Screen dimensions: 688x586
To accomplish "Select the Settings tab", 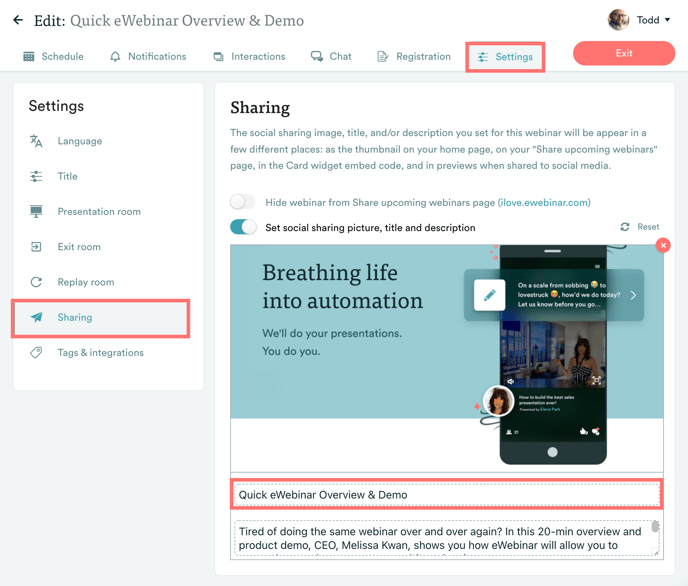I will pos(505,57).
